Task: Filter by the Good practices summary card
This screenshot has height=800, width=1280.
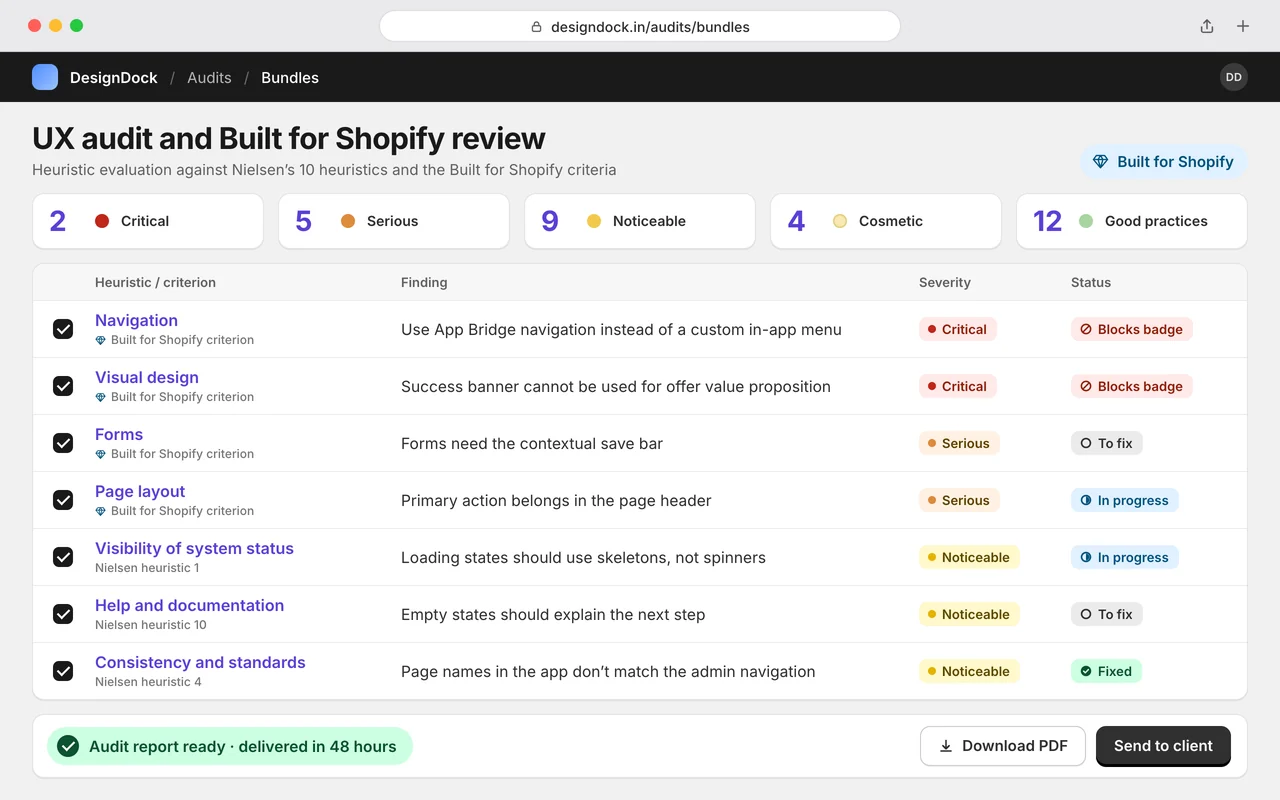Action: pyautogui.click(x=1132, y=221)
